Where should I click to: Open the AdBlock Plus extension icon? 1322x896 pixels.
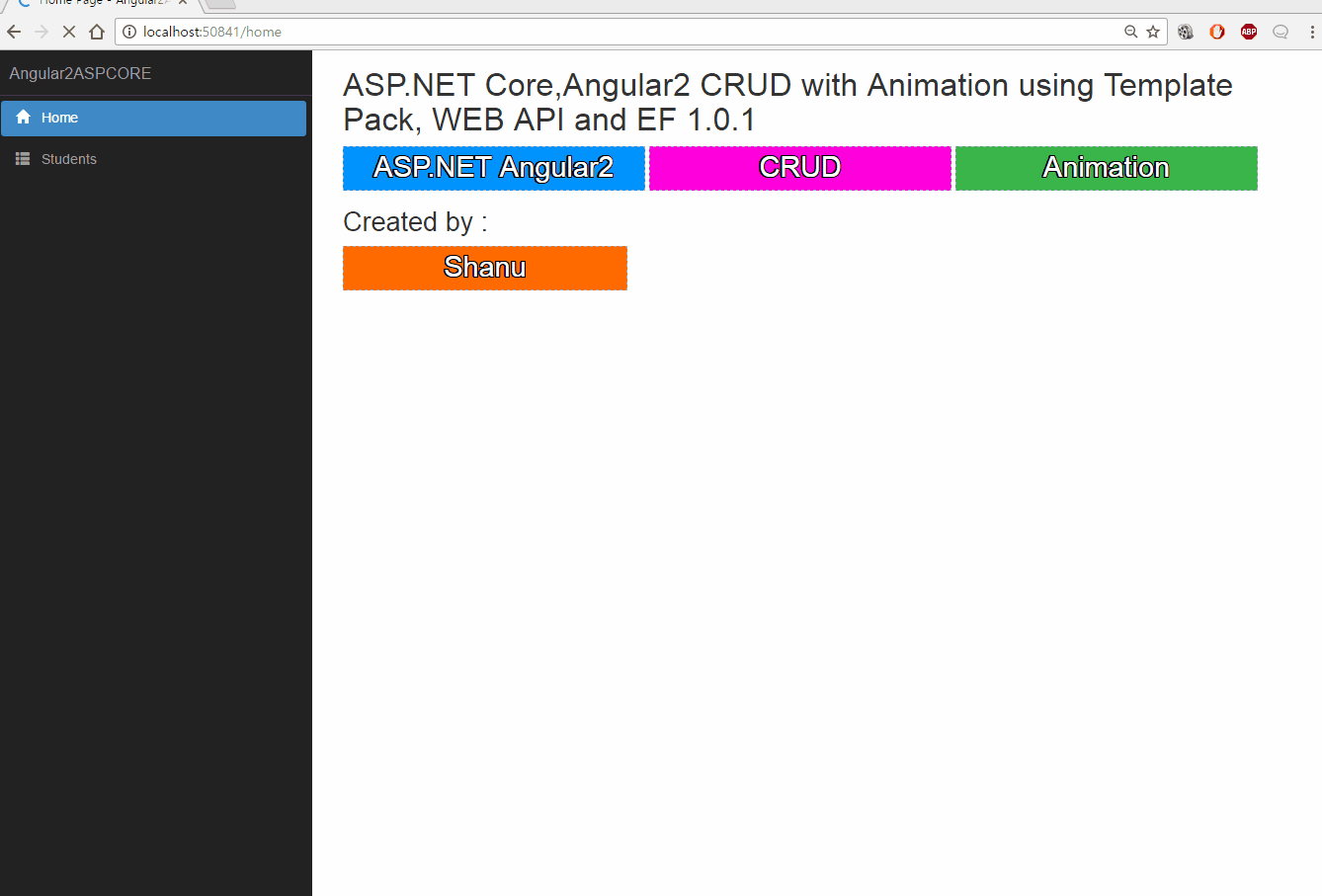[1249, 32]
